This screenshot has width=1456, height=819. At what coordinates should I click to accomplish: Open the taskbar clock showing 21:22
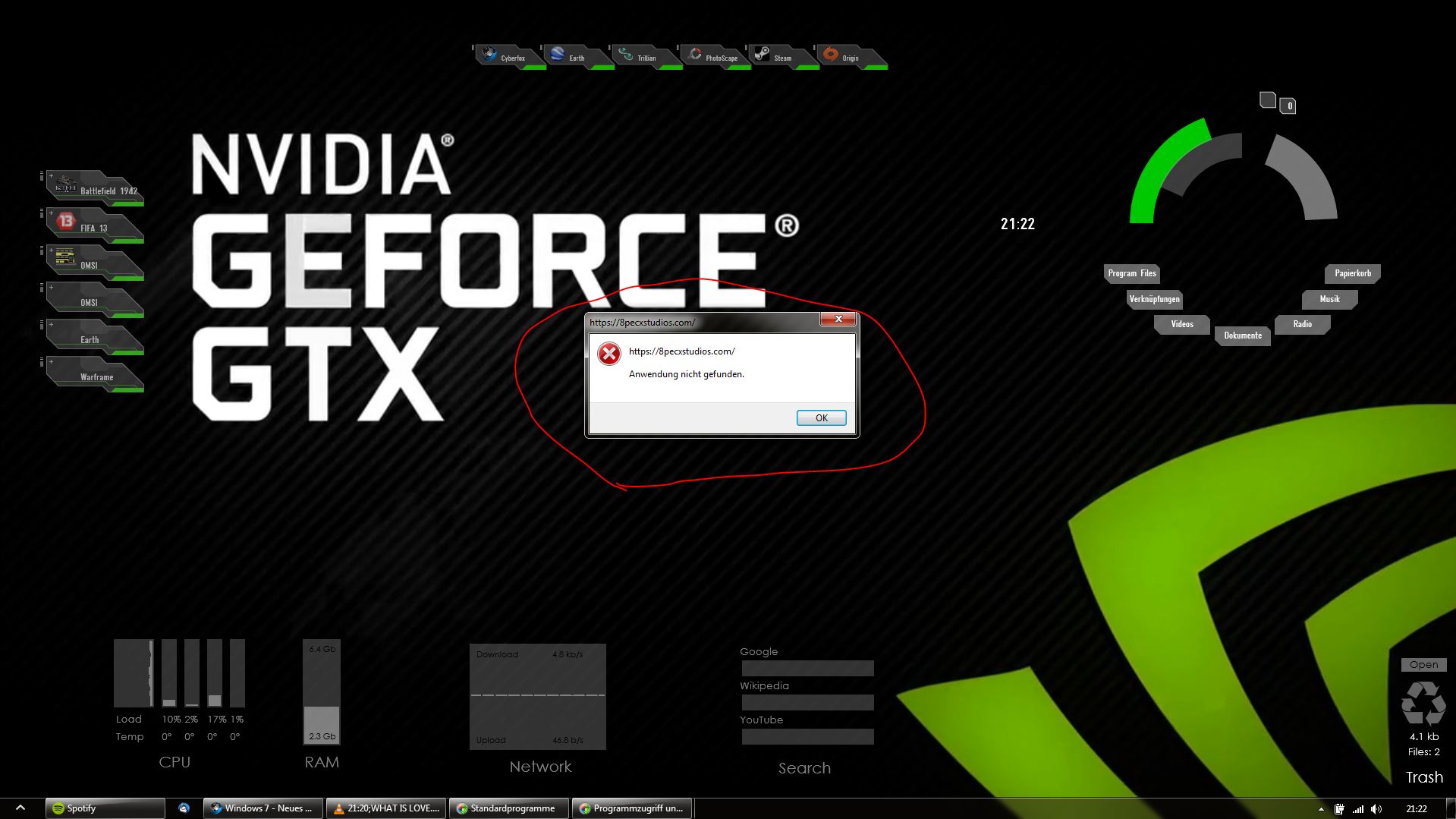pyautogui.click(x=1416, y=809)
